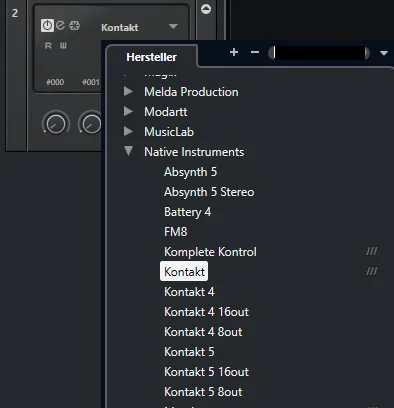Enable Write automation (W) on the slot
This screenshot has height=408, width=394.
(63, 46)
